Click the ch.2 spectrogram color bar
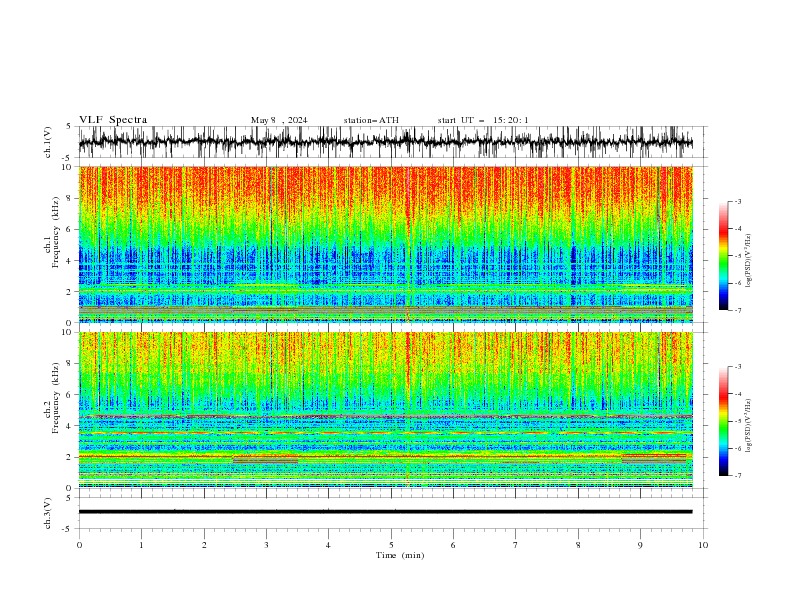This screenshot has width=792, height=612. pos(723,421)
